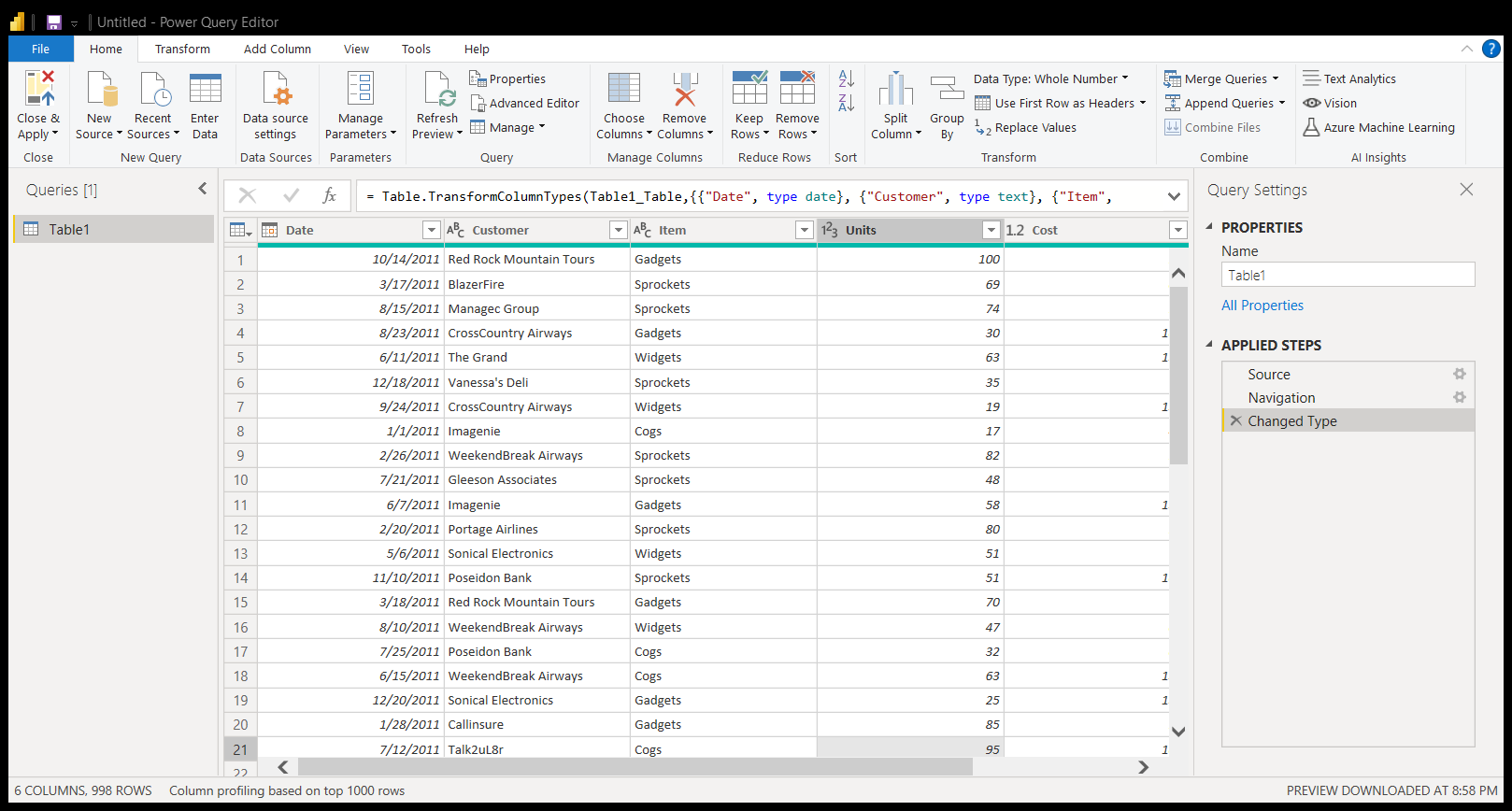This screenshot has height=811, width=1512.
Task: Open the Merge Queries dropdown
Action: click(1221, 79)
